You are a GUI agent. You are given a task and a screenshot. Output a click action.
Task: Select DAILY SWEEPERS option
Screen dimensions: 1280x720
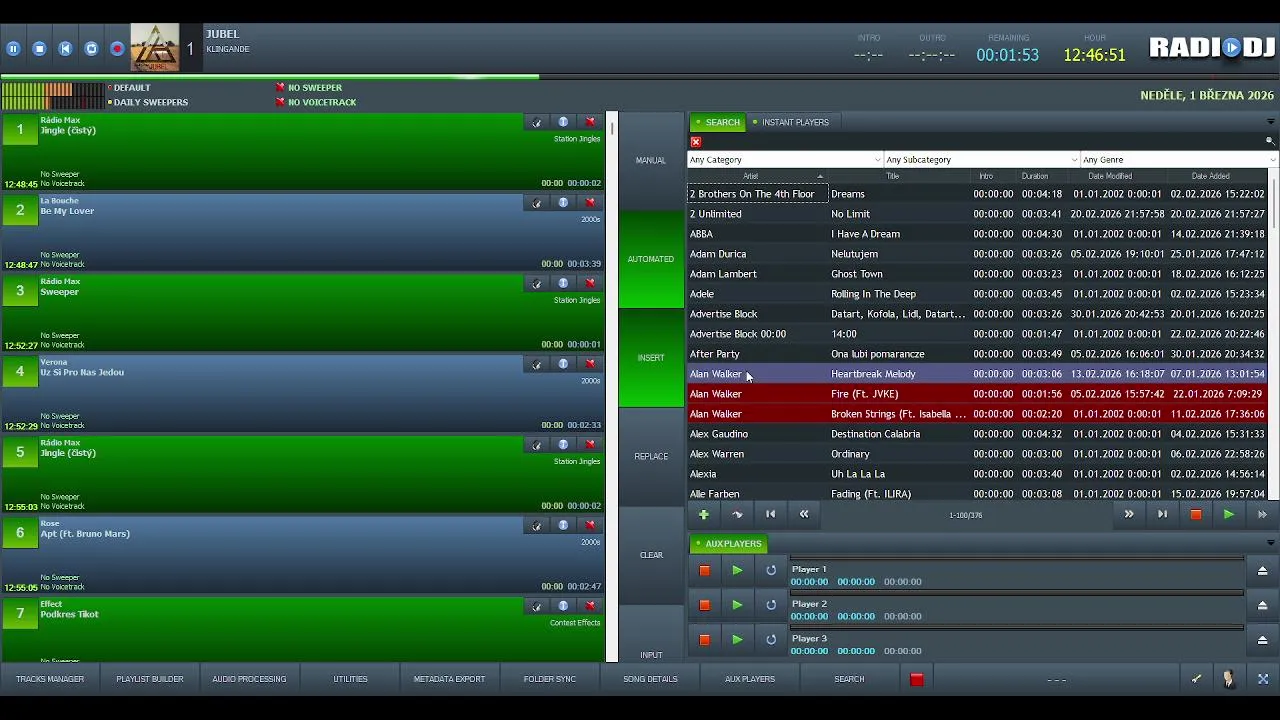[x=148, y=102]
